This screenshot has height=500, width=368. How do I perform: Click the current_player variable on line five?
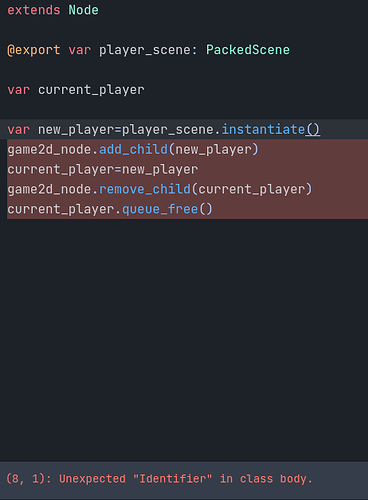(91, 90)
